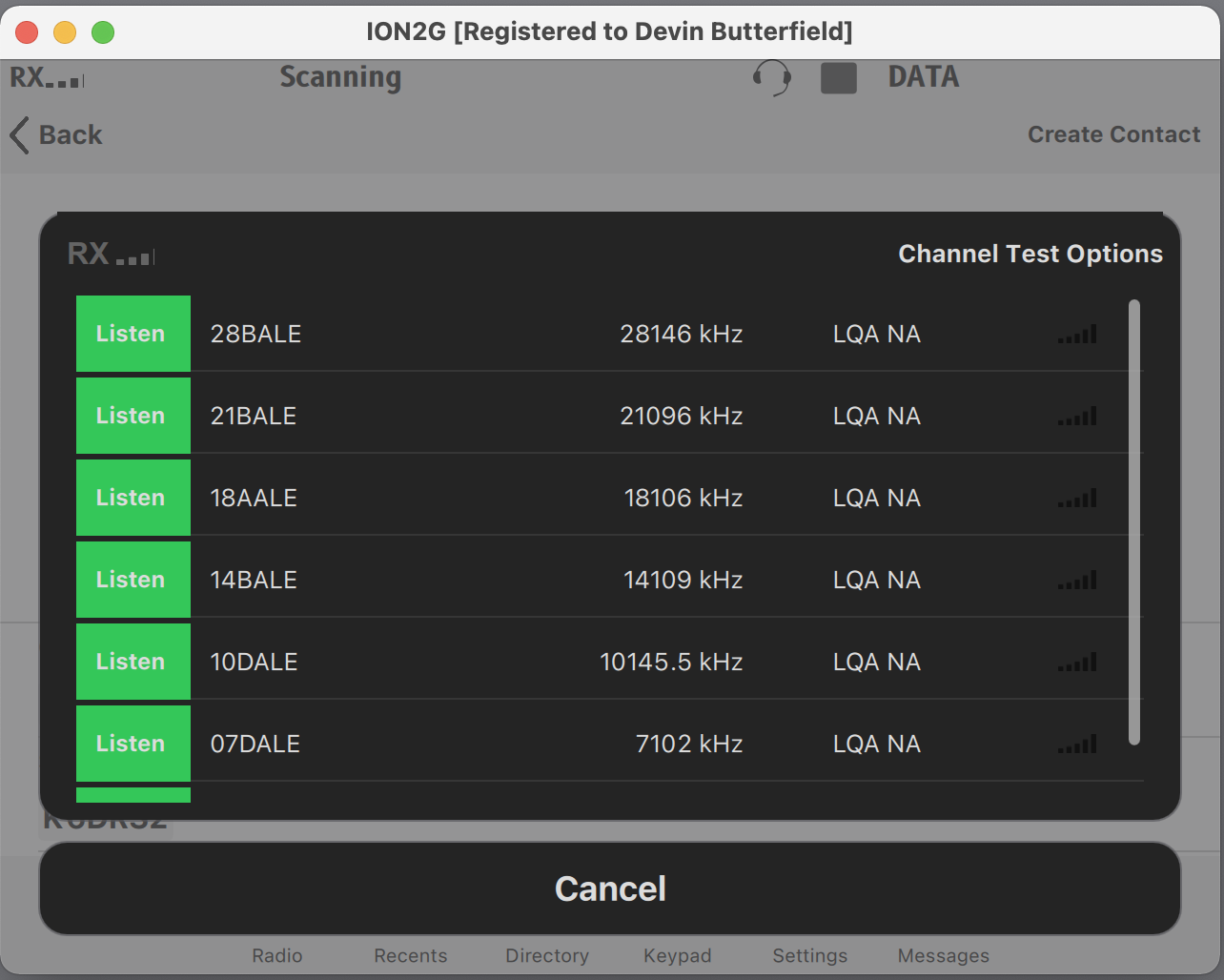Click the RX signal indicator in top bar
Image resolution: width=1224 pixels, height=980 pixels.
(x=47, y=77)
